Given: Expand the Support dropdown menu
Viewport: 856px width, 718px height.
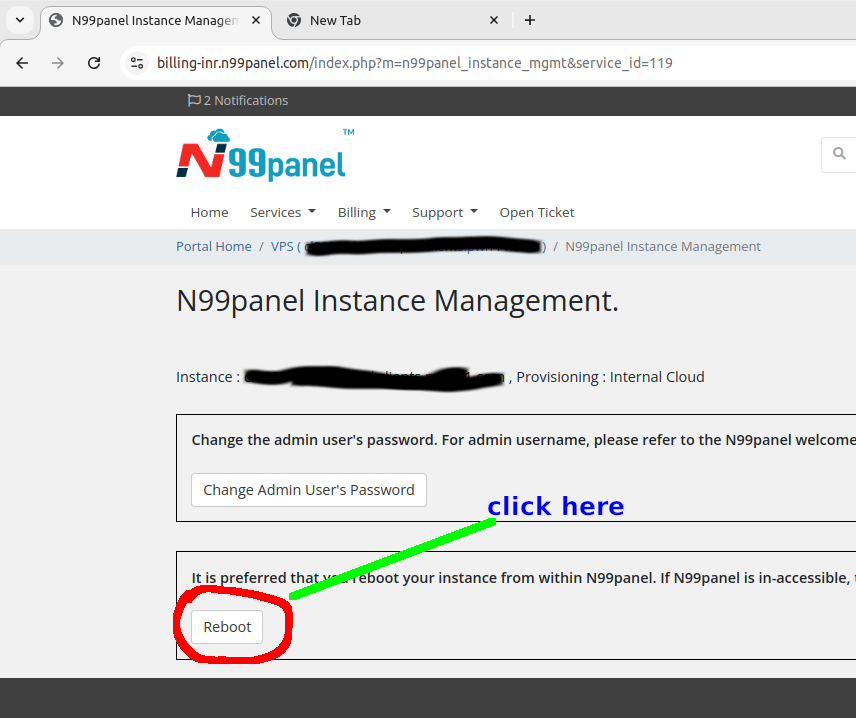Looking at the screenshot, I should 444,212.
